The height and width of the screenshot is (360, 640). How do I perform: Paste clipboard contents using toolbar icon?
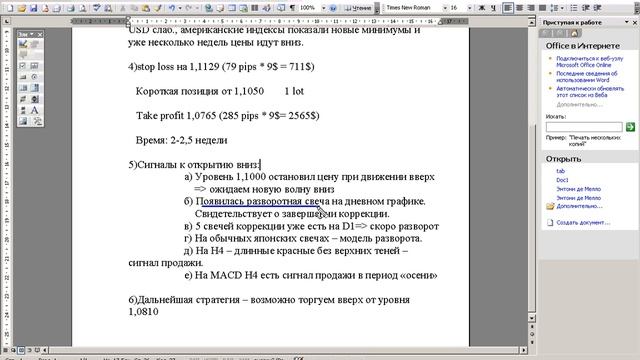click(x=145, y=8)
